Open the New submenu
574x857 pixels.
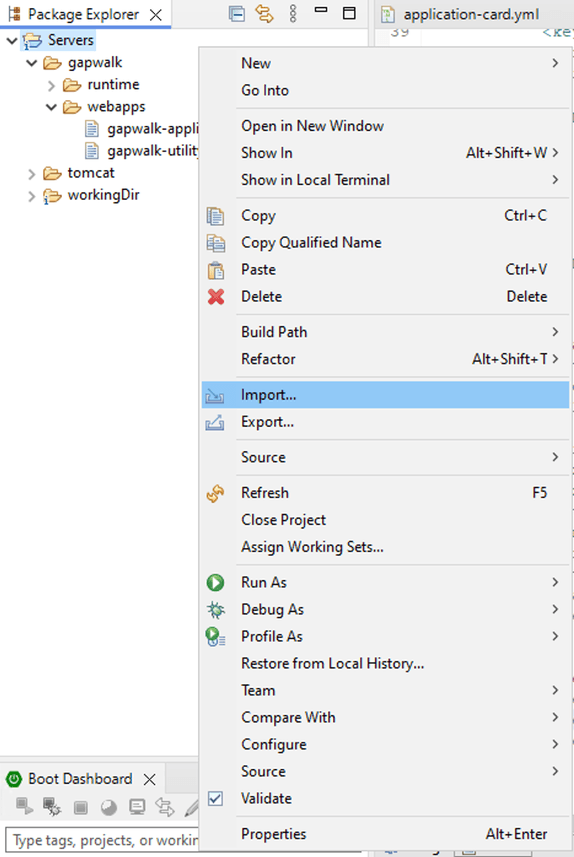click(x=385, y=63)
